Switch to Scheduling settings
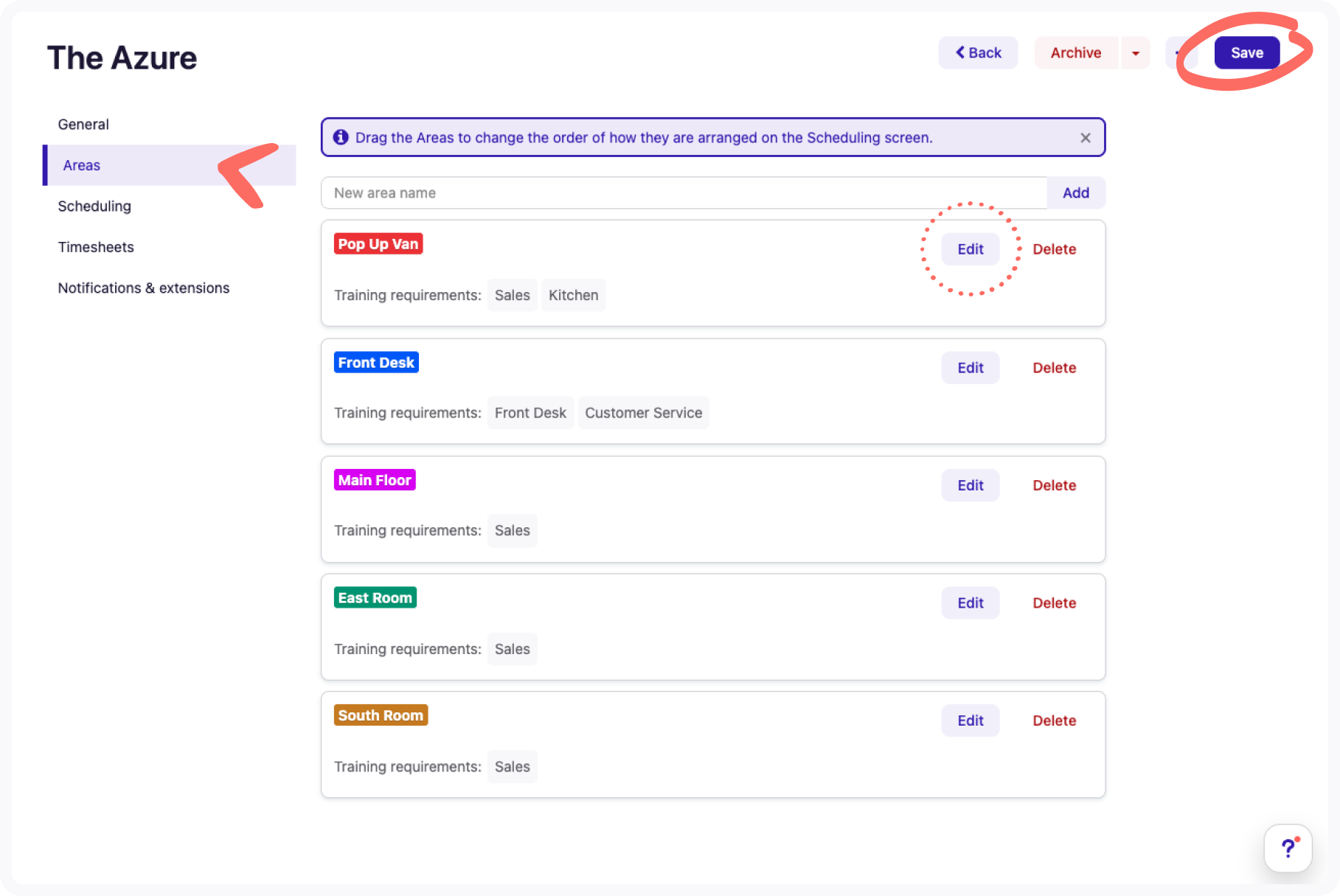Image resolution: width=1340 pixels, height=896 pixels. pyautogui.click(x=94, y=206)
